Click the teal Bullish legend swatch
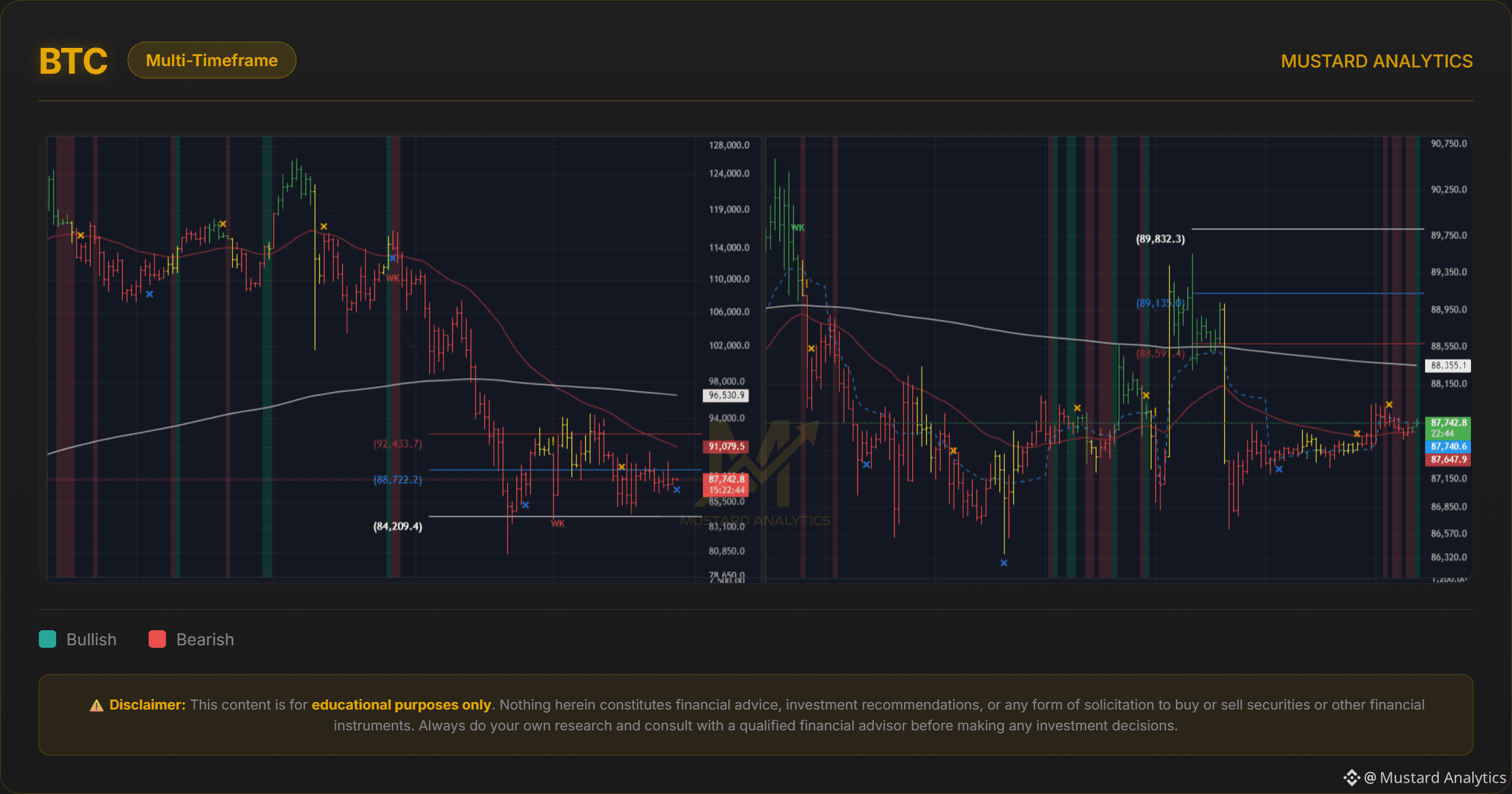Screen dimensions: 1512x794 click(x=47, y=639)
